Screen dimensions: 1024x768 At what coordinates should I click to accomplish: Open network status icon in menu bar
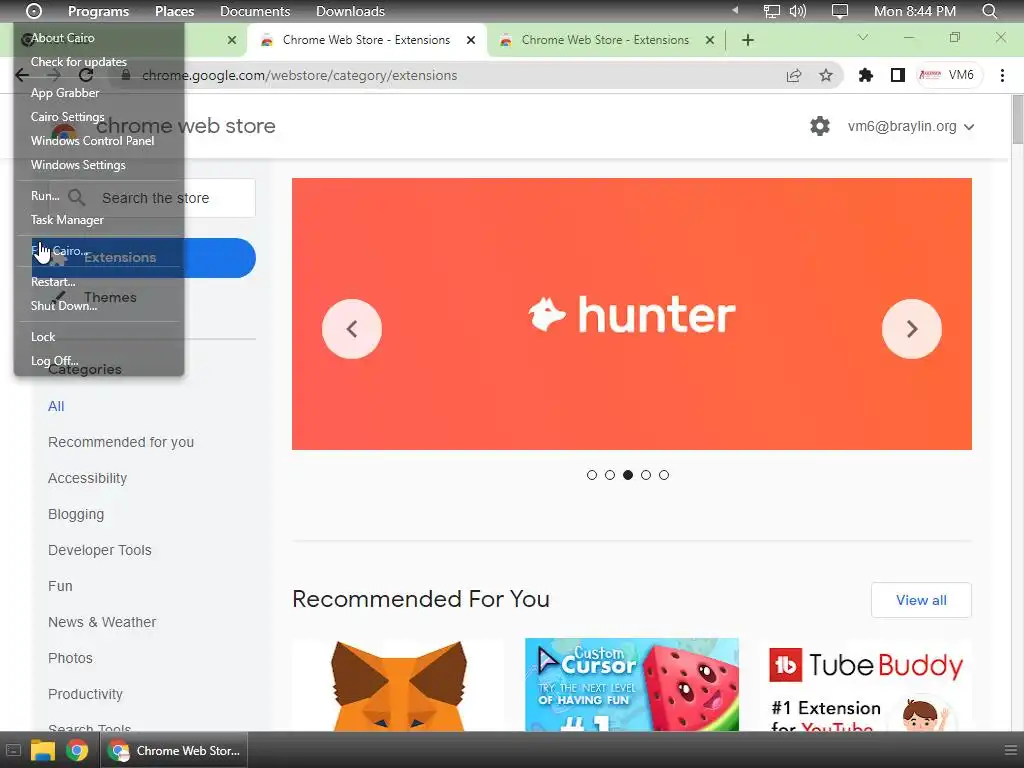click(x=772, y=11)
